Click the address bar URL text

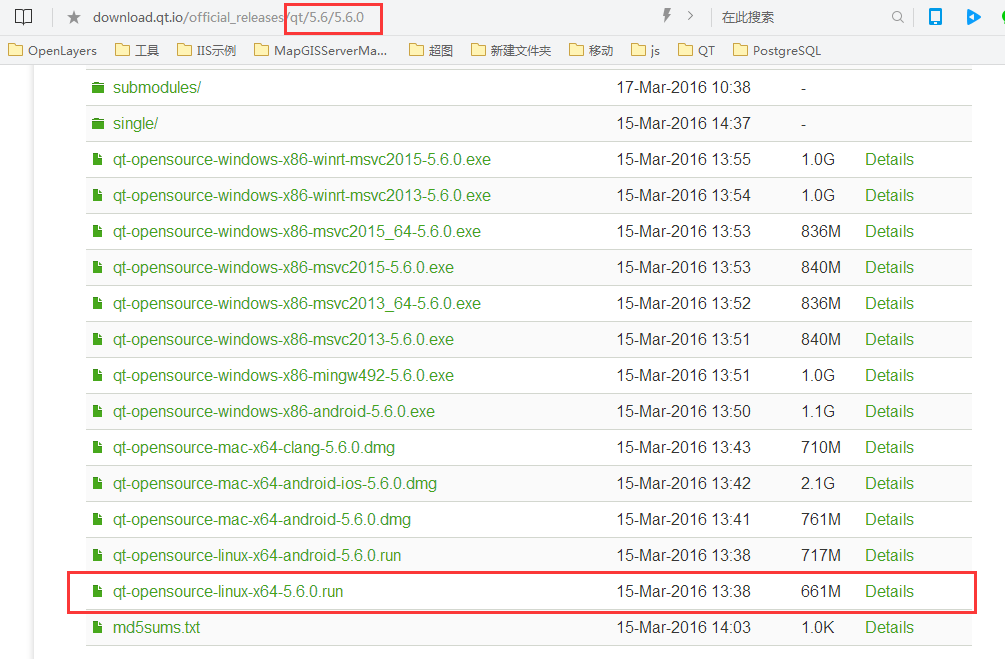228,17
